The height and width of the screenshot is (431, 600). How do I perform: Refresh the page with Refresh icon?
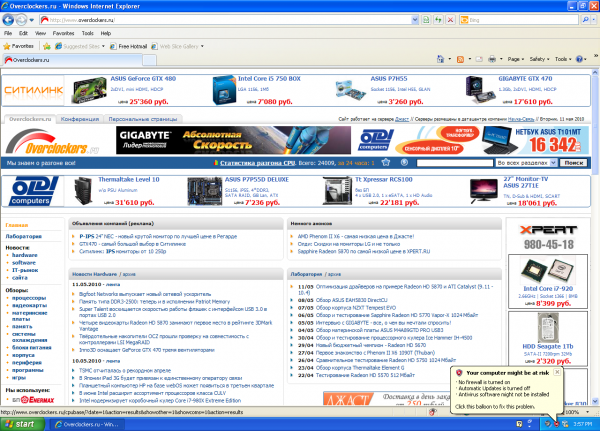click(x=438, y=20)
